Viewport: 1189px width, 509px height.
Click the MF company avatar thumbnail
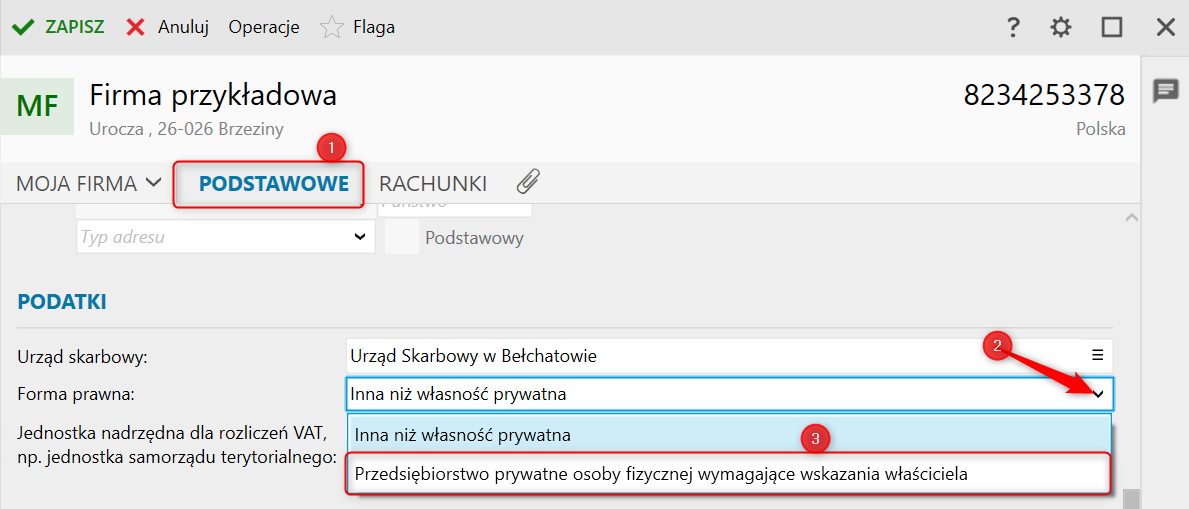[38, 106]
